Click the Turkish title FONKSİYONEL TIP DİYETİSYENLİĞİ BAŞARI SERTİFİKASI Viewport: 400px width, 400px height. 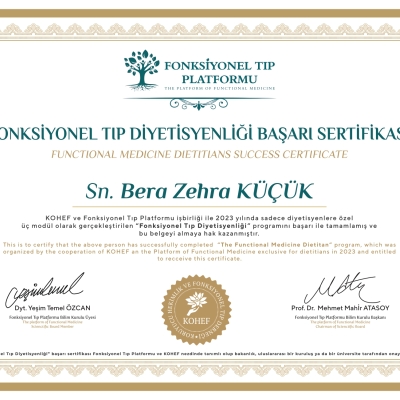tap(200, 134)
